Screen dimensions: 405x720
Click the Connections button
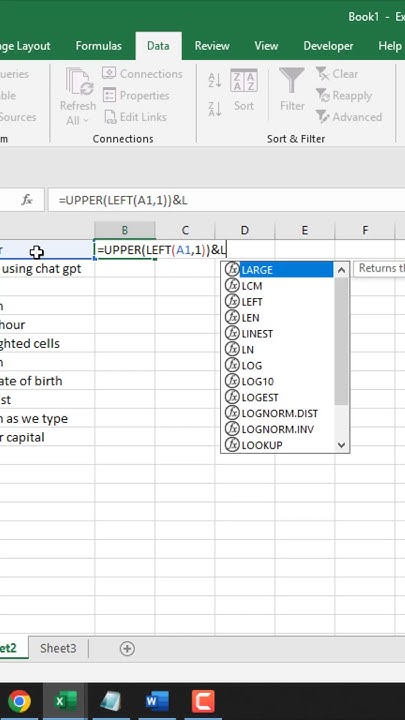point(142,73)
